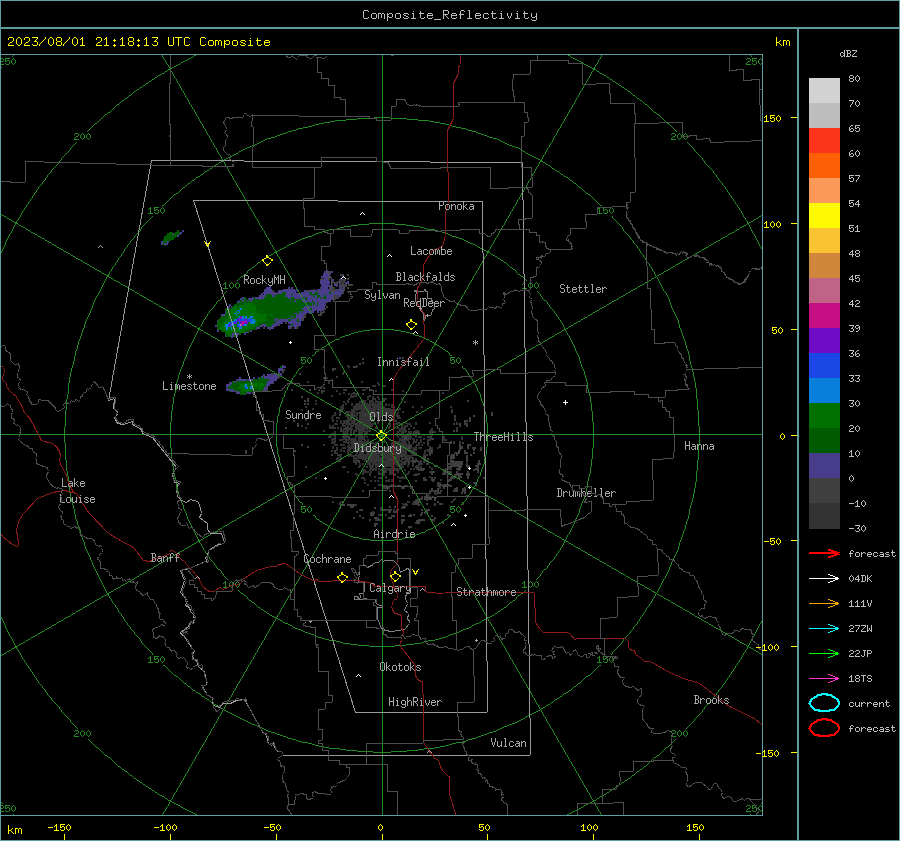Click the ThreeHills label

pyautogui.click(x=503, y=437)
